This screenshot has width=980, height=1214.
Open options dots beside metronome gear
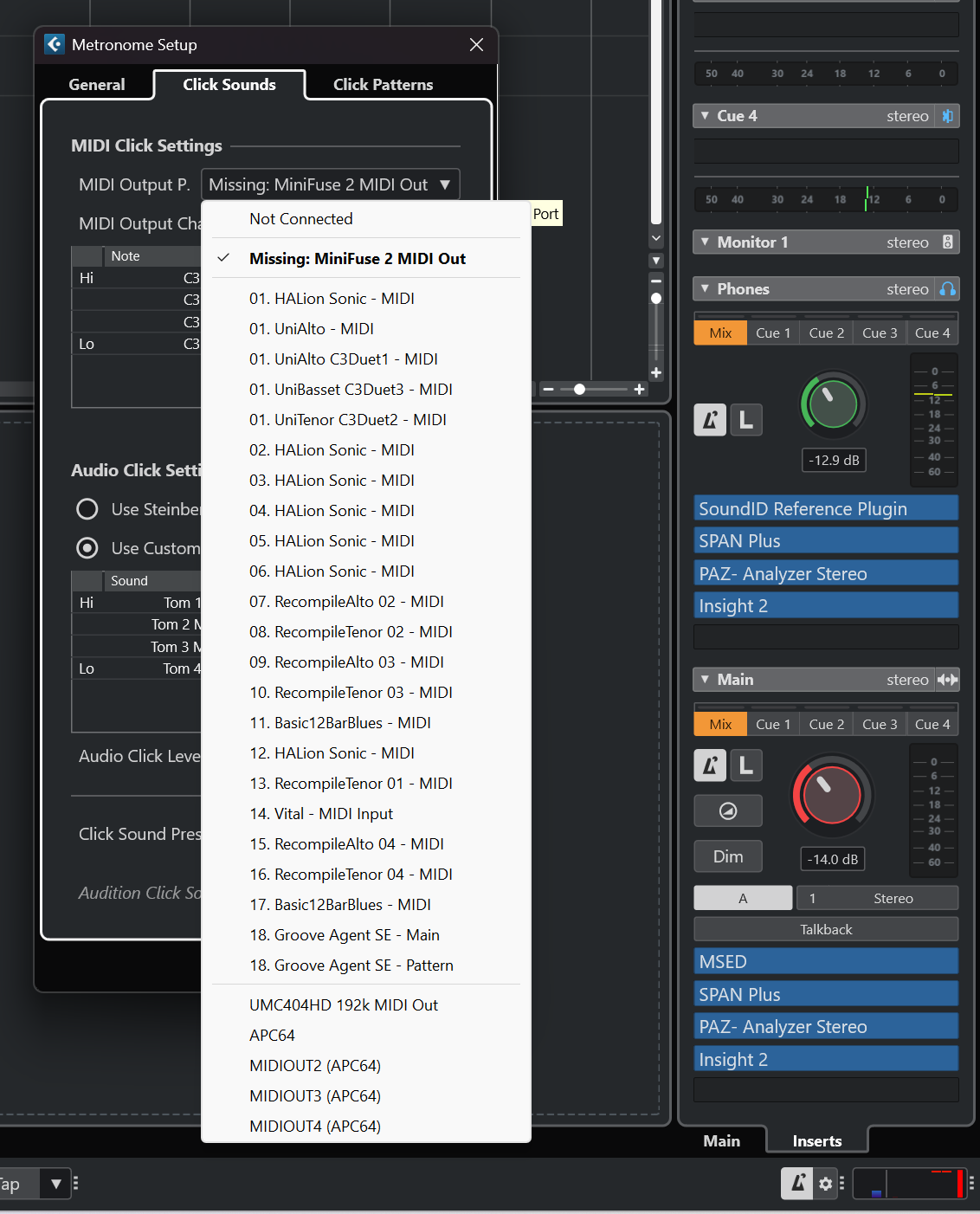coord(842,1183)
